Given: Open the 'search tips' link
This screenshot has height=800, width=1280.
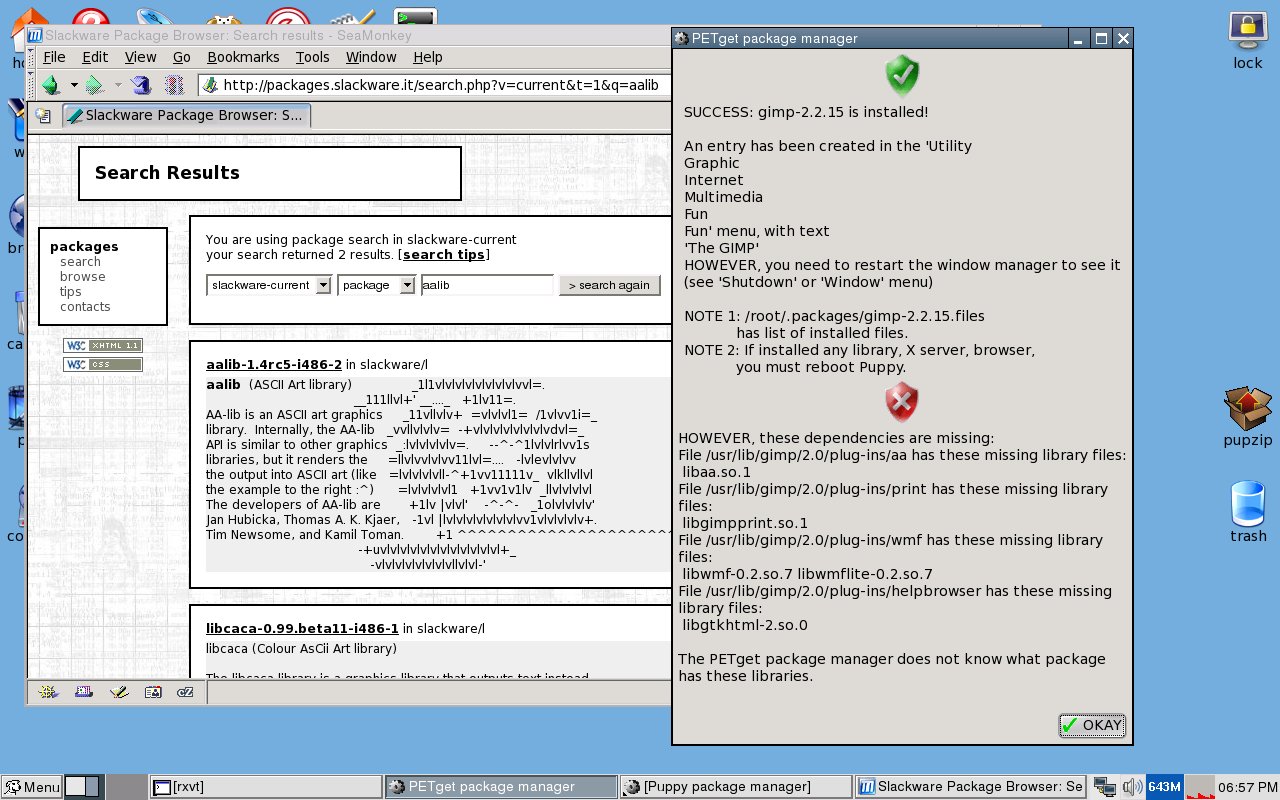Looking at the screenshot, I should point(444,255).
